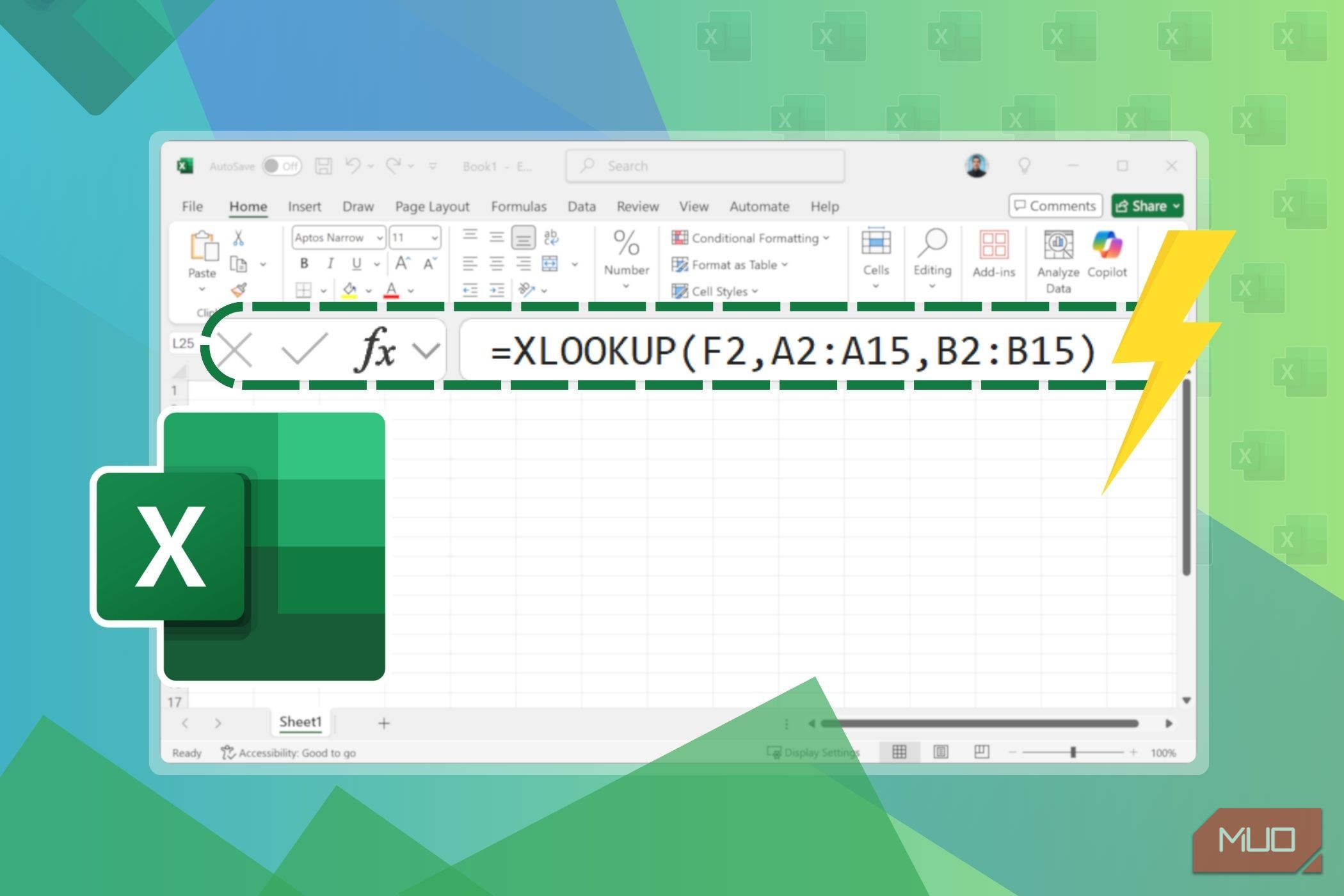Viewport: 1344px width, 896px height.
Task: Click the Insert Function (fx) icon
Action: pyautogui.click(x=377, y=349)
